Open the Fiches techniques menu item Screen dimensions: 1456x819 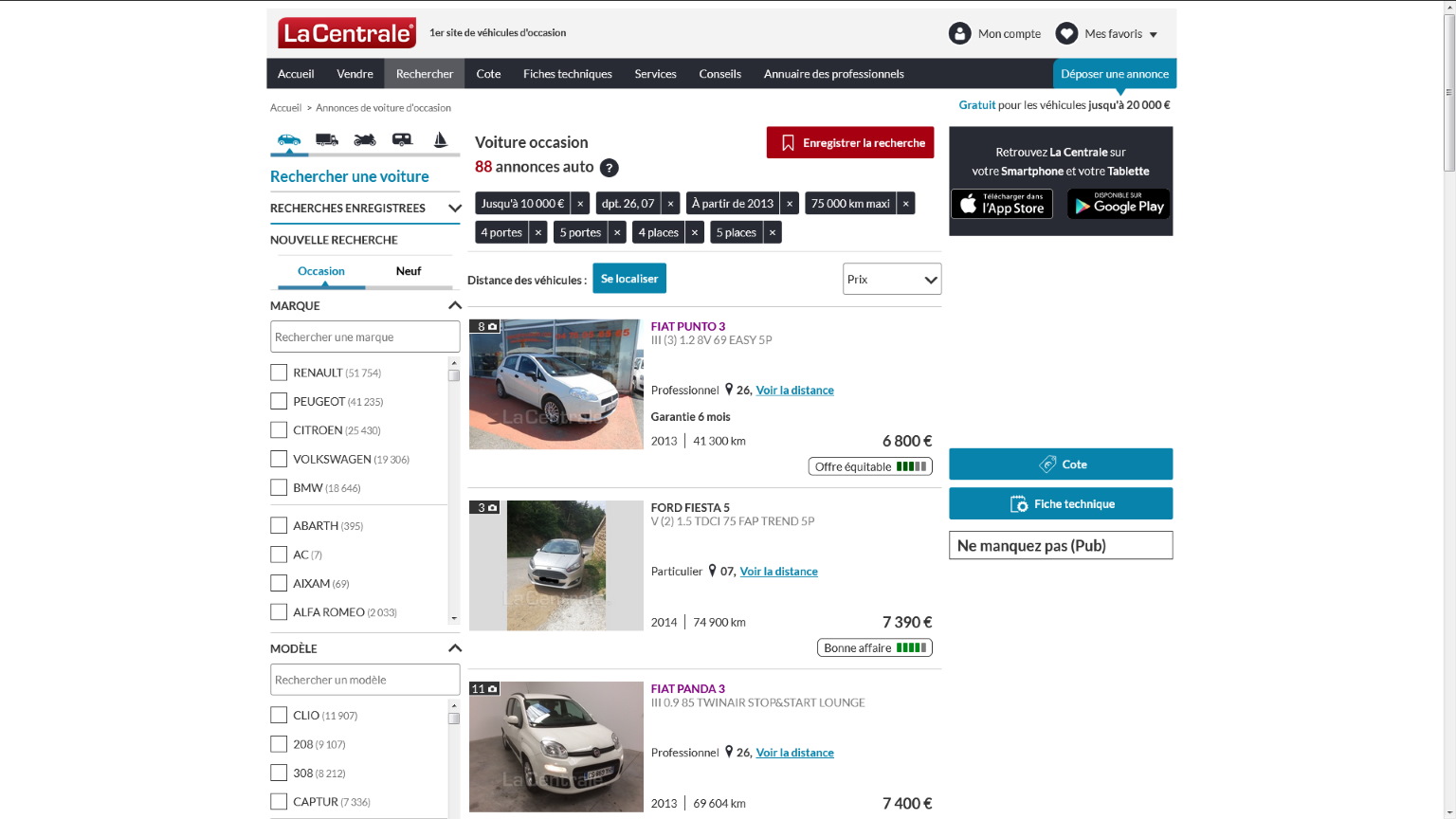click(568, 74)
